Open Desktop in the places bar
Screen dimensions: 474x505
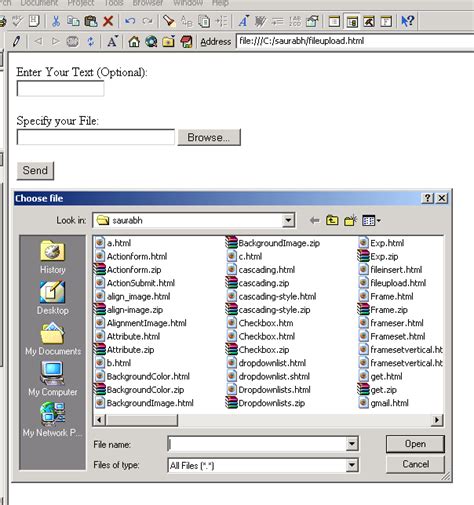(x=53, y=298)
